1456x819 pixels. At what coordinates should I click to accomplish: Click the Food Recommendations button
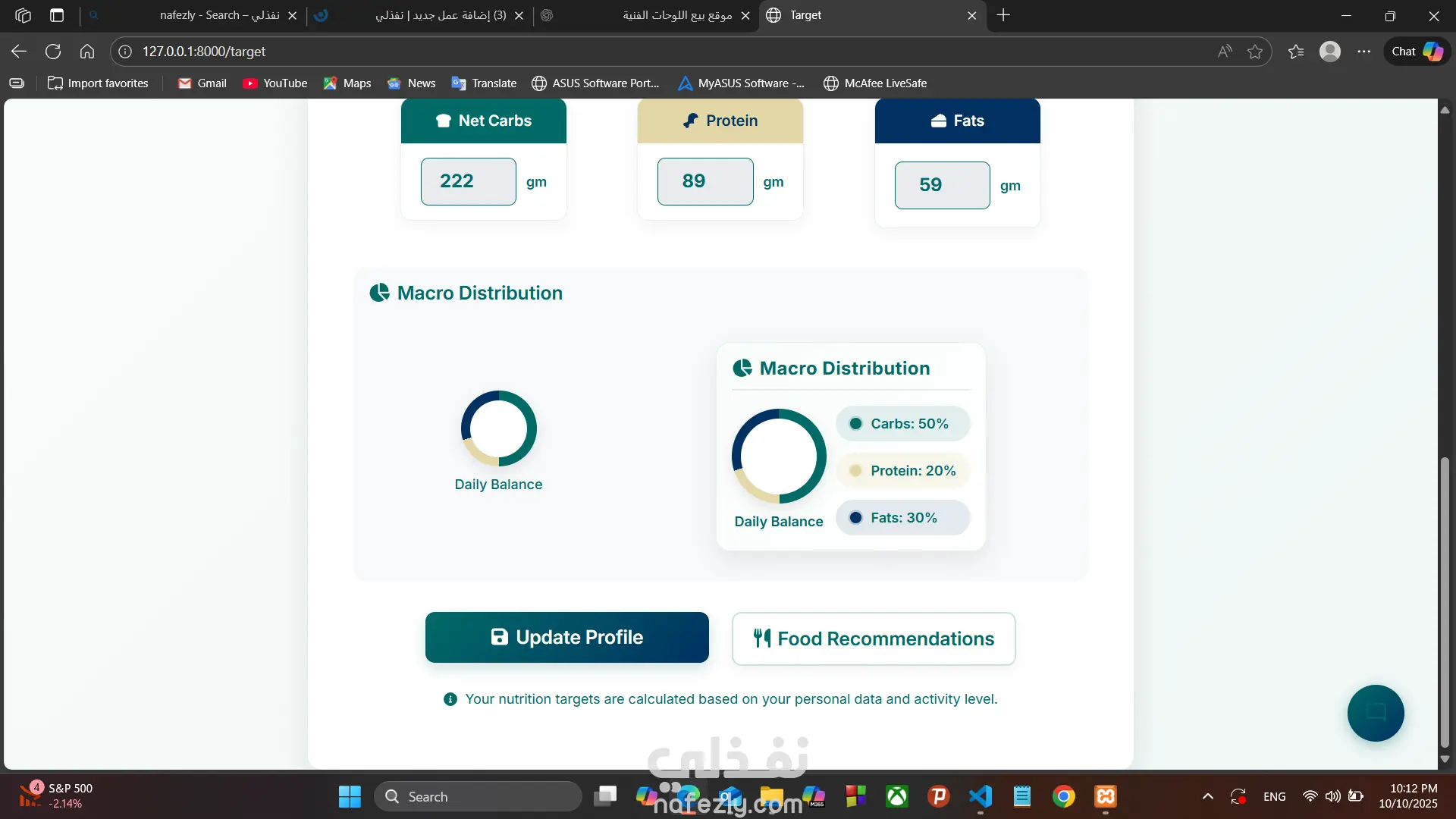point(873,639)
